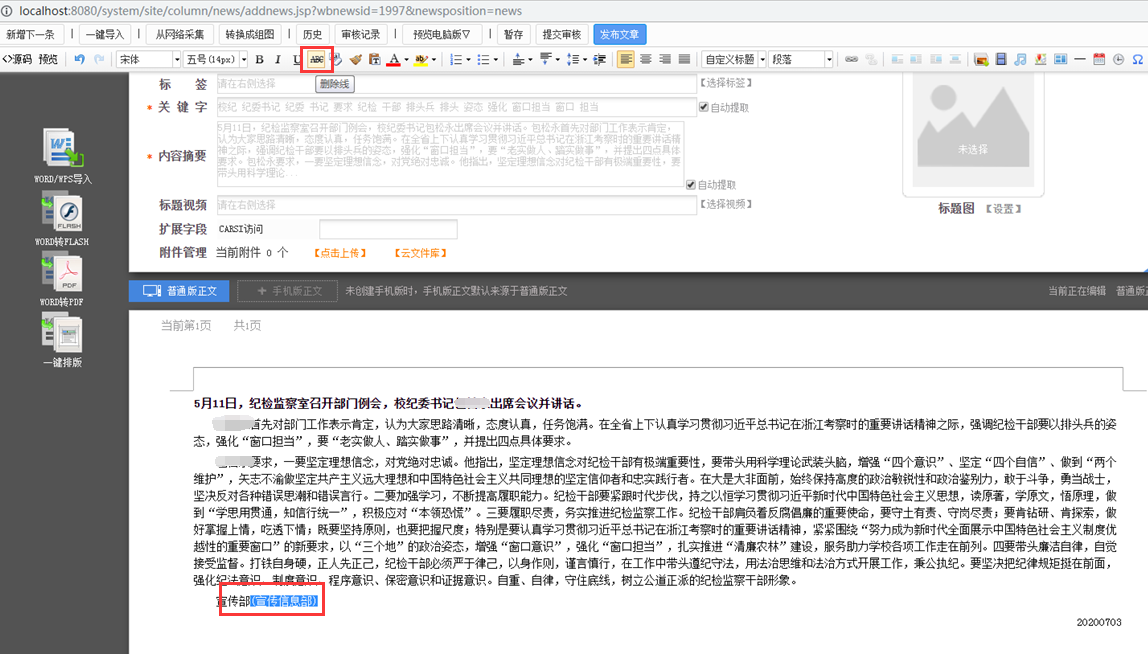This screenshot has width=1148, height=654.
Task: Click the 转换成组图 button
Action: (x=250, y=34)
